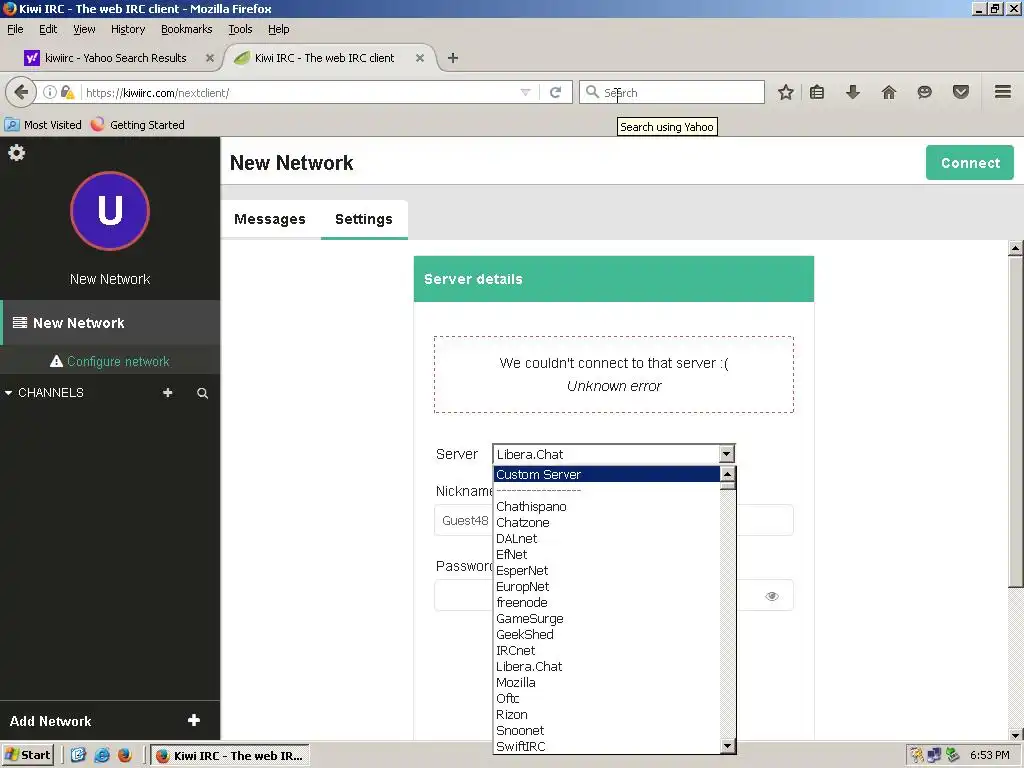This screenshot has width=1024, height=768.
Task: Open the File menu
Action: (15, 29)
